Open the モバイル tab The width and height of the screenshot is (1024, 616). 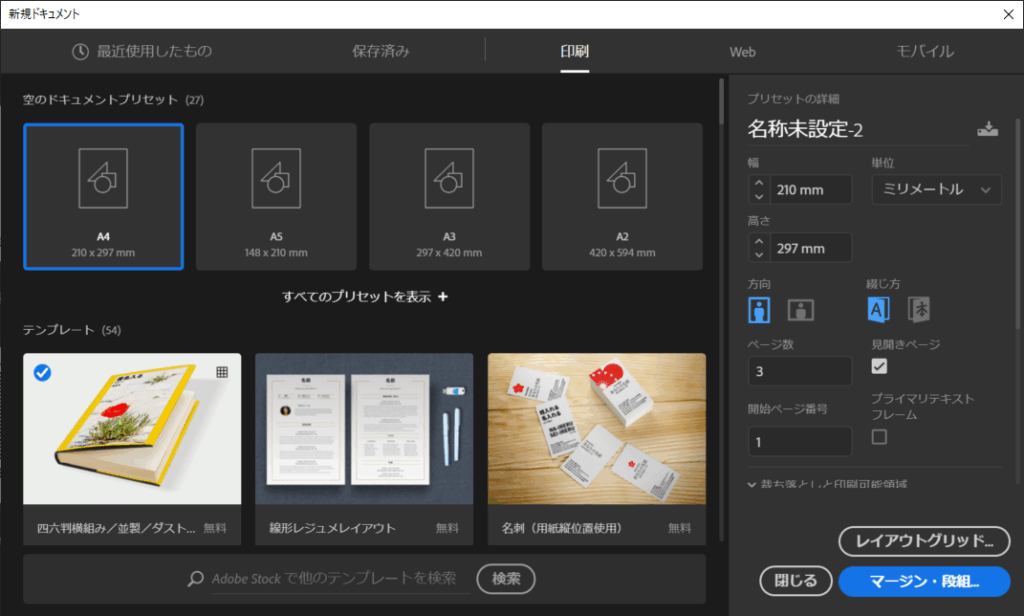click(x=924, y=52)
